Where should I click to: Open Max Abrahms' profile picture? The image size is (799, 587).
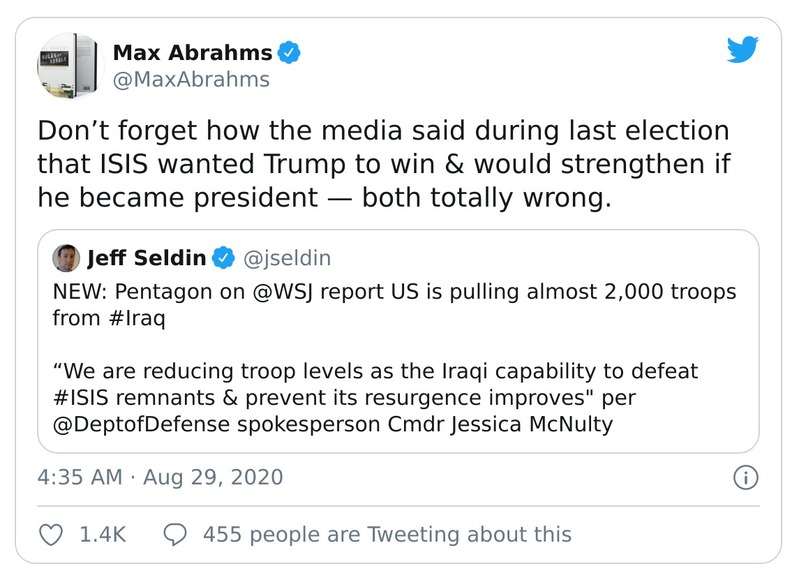pyautogui.click(x=70, y=65)
